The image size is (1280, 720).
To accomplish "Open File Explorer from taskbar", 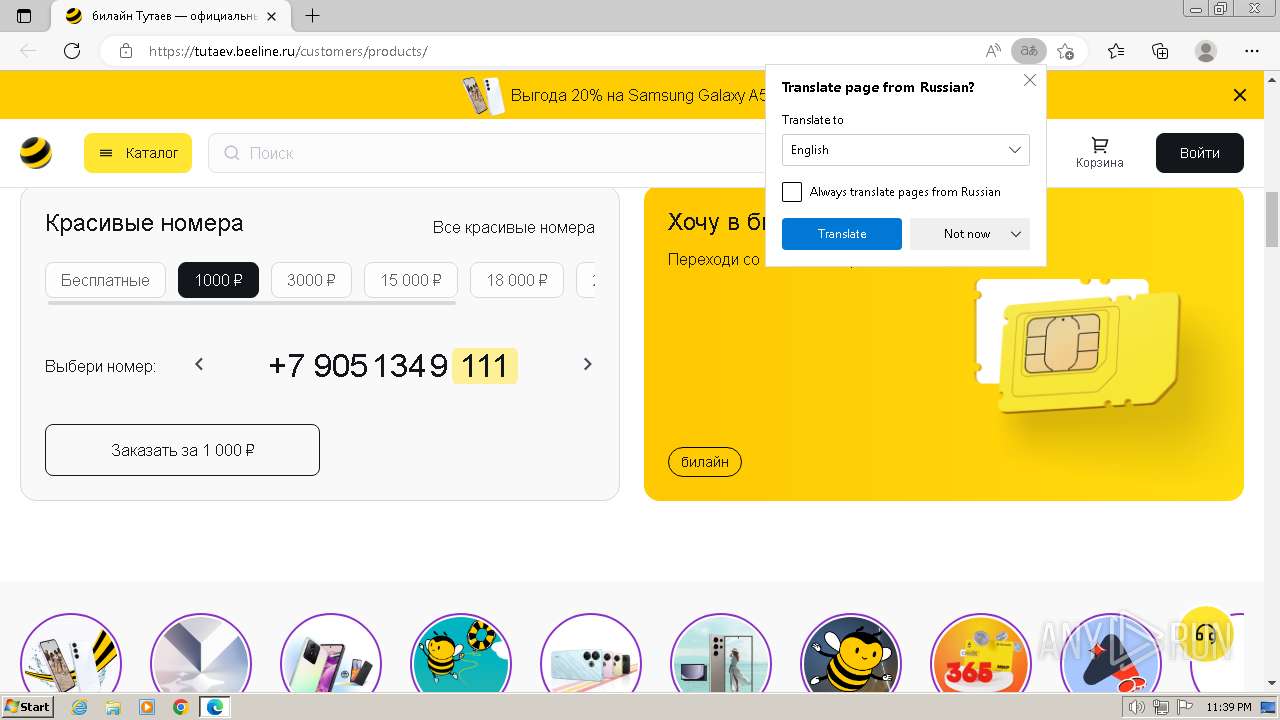I will click(113, 707).
